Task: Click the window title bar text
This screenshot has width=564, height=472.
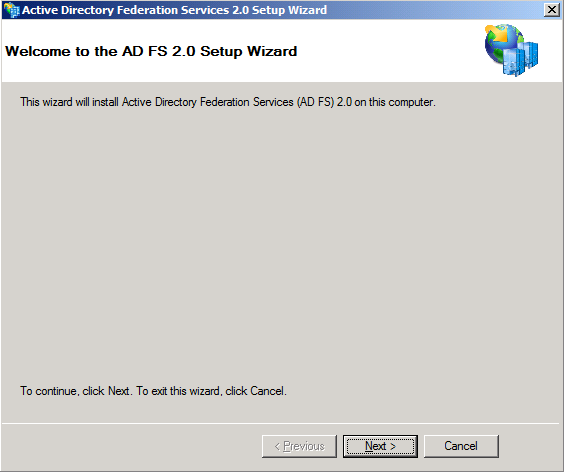Action: [x=174, y=10]
